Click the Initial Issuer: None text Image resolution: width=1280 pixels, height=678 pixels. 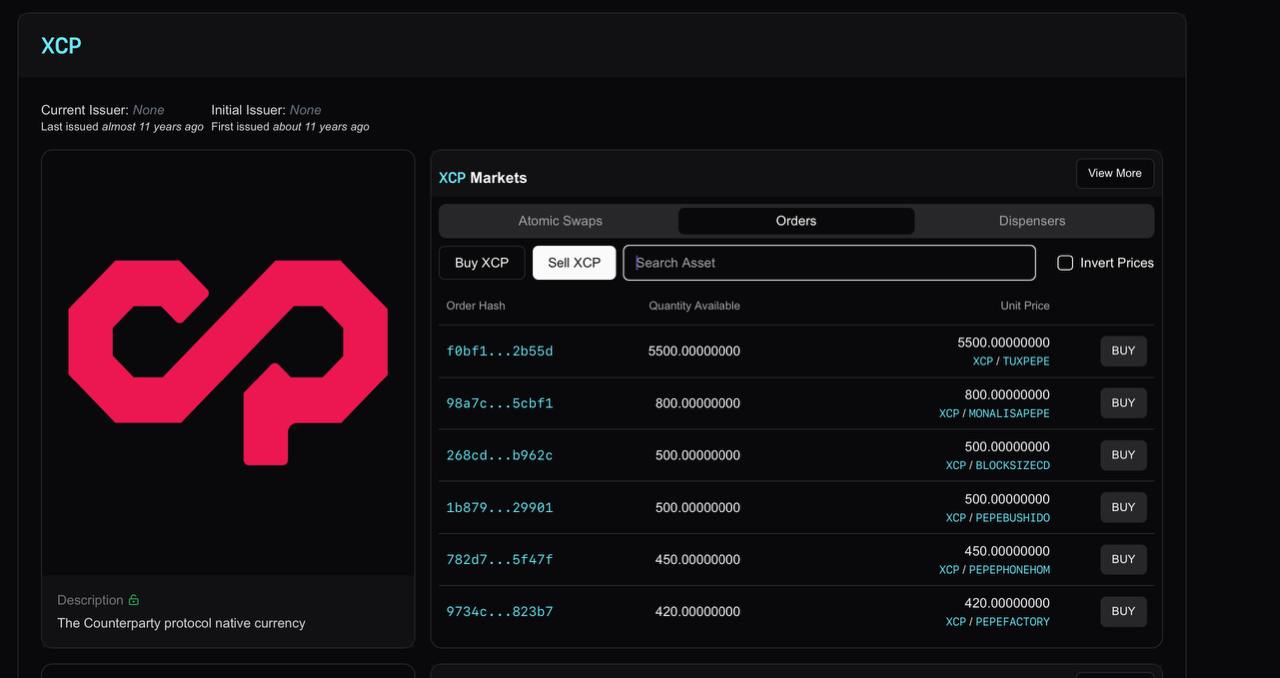coord(266,110)
